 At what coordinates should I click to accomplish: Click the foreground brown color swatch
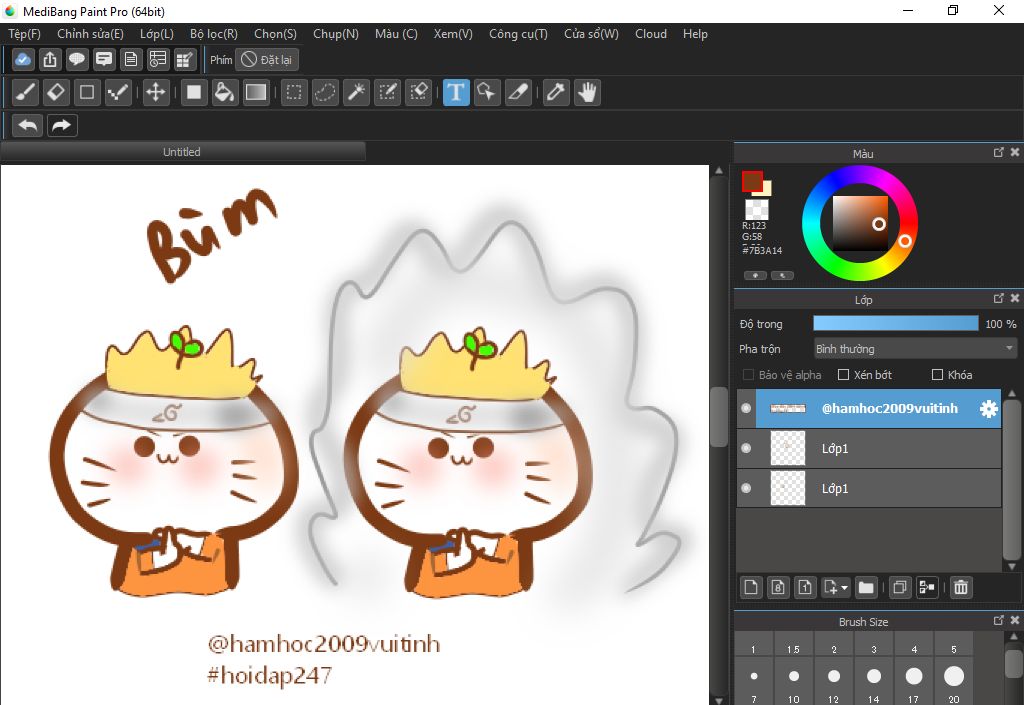pos(752,181)
